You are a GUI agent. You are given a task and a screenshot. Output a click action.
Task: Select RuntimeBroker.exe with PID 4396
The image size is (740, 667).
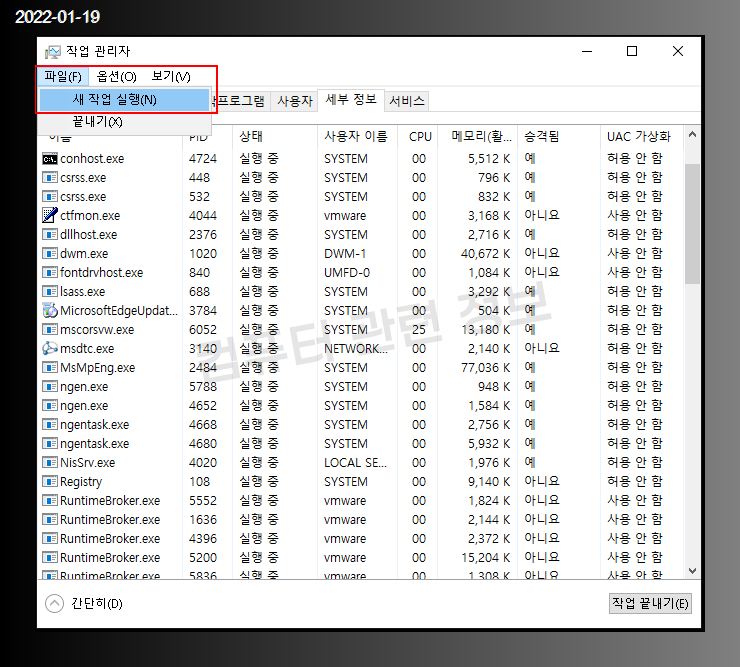(x=362, y=539)
